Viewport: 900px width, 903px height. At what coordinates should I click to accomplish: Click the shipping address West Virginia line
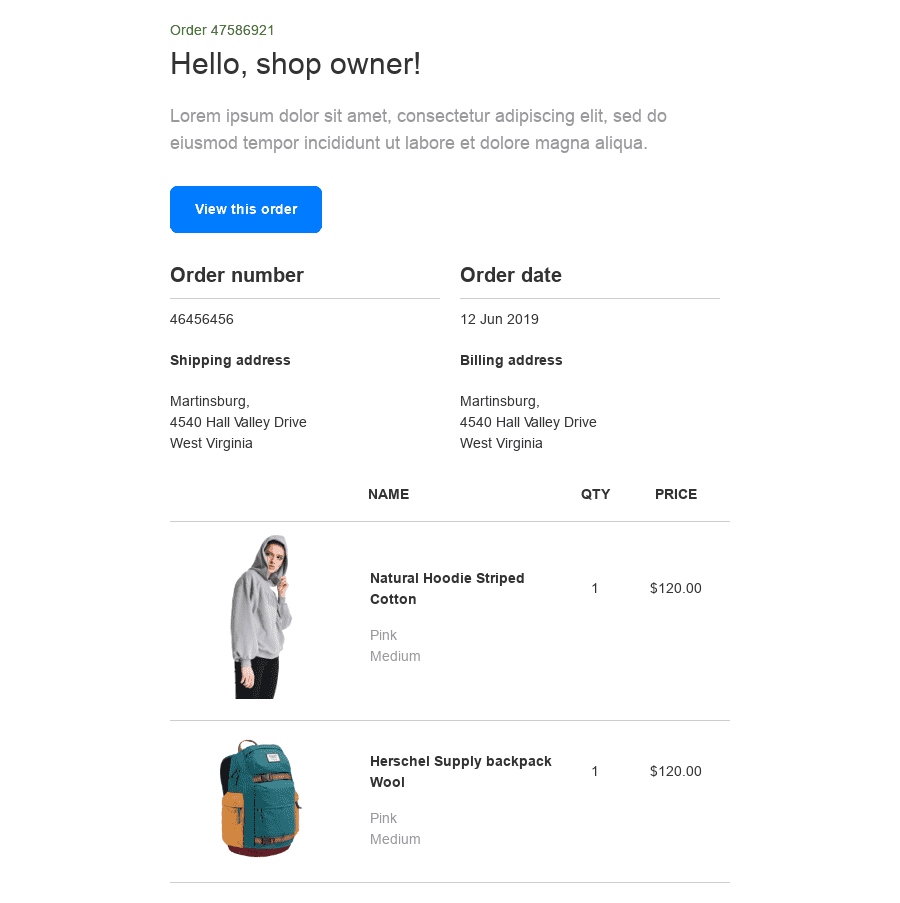[x=211, y=443]
